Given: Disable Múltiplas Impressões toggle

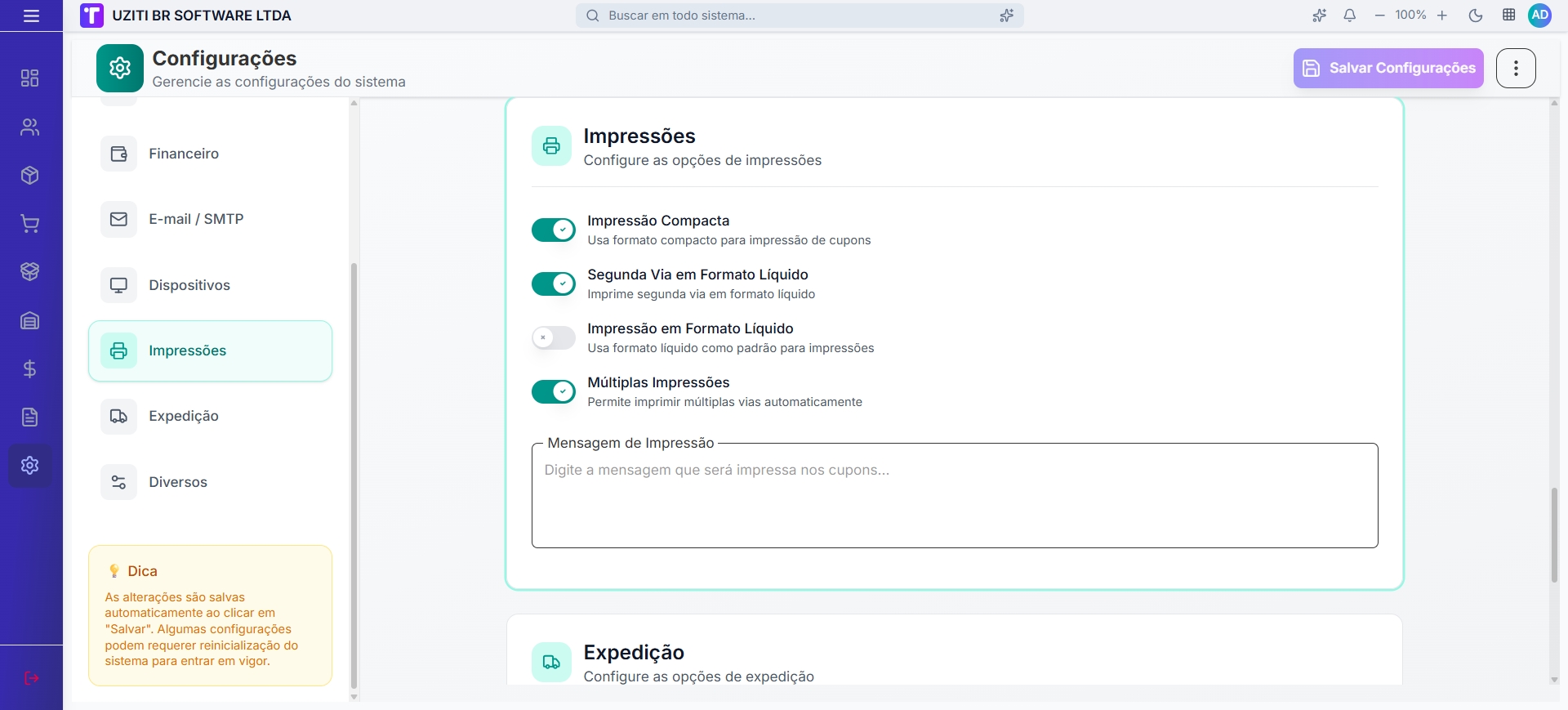Looking at the screenshot, I should (554, 392).
